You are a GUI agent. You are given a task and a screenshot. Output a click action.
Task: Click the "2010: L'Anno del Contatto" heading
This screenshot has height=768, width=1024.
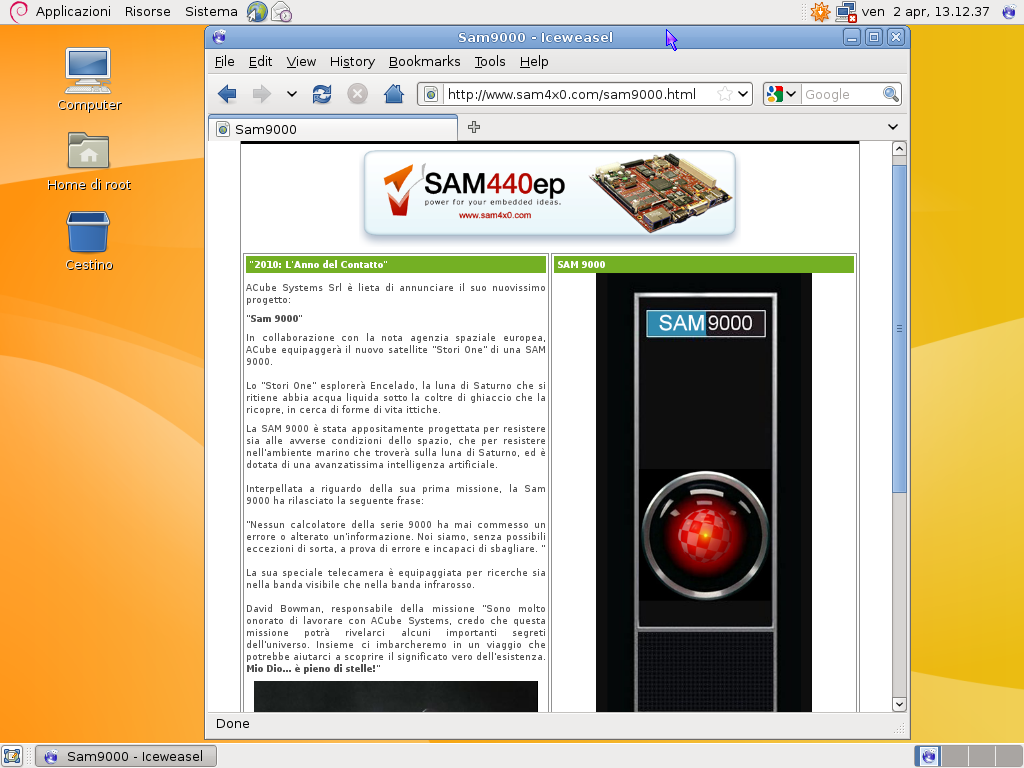[x=318, y=264]
